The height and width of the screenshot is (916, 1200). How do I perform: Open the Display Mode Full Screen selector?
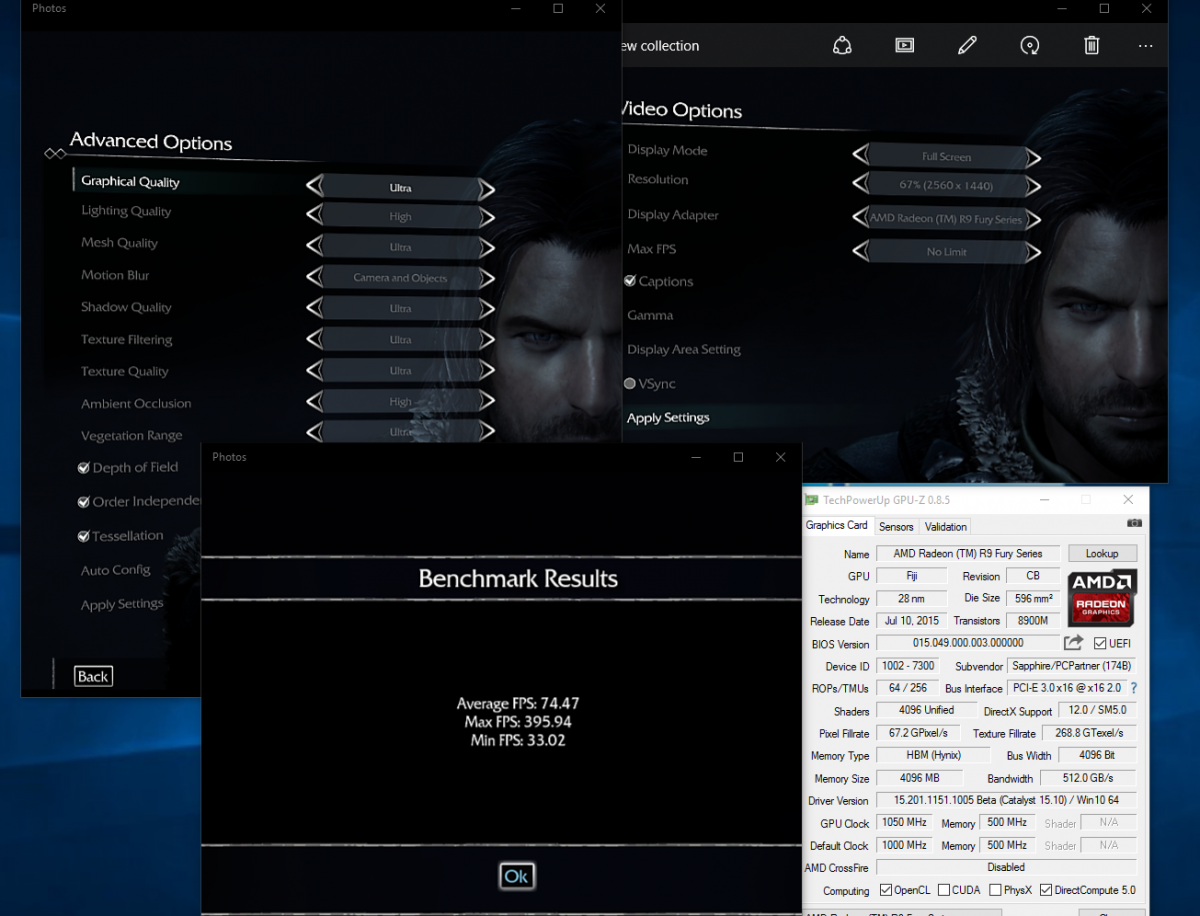(946, 157)
